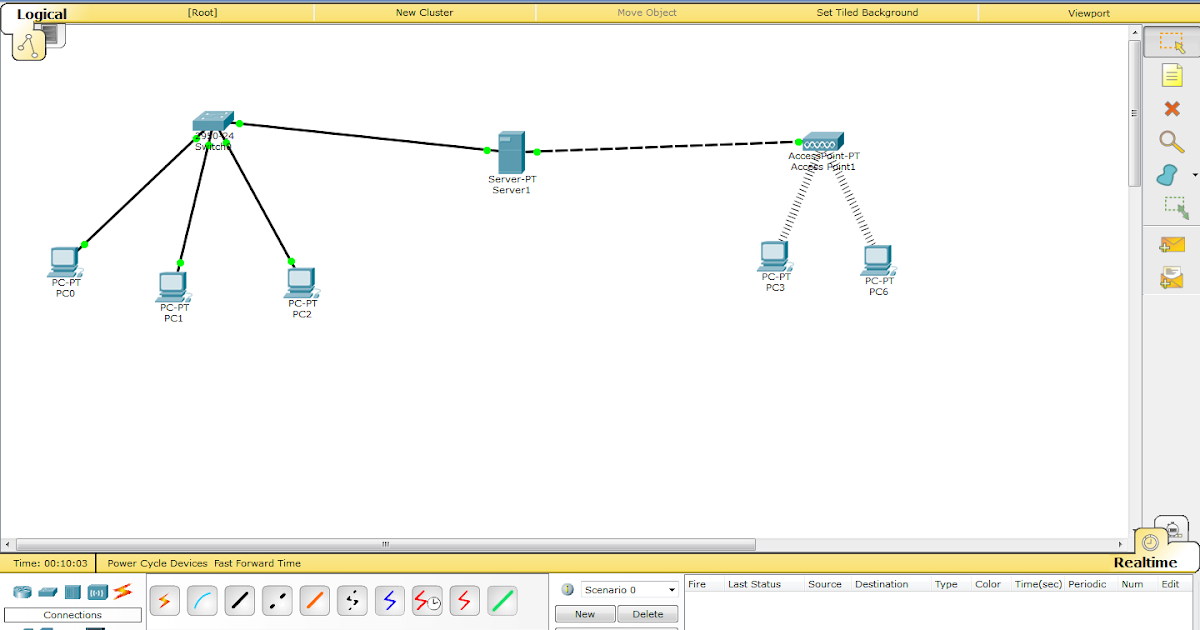The width and height of the screenshot is (1200, 630).
Task: Select the Server1 device on the canvas
Action: point(511,150)
